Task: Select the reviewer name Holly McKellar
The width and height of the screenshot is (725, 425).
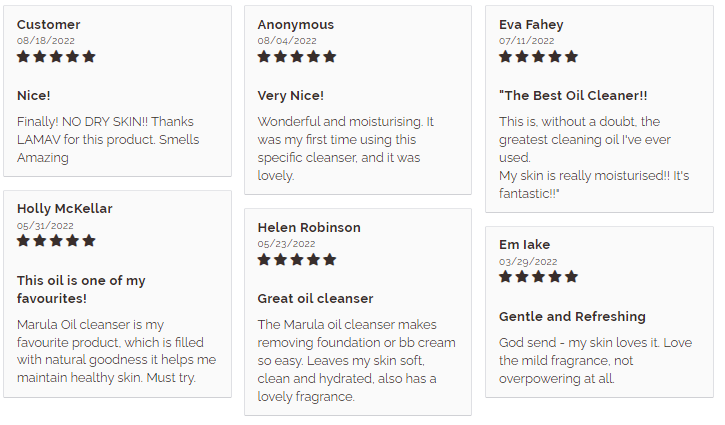Action: pyautogui.click(x=65, y=209)
